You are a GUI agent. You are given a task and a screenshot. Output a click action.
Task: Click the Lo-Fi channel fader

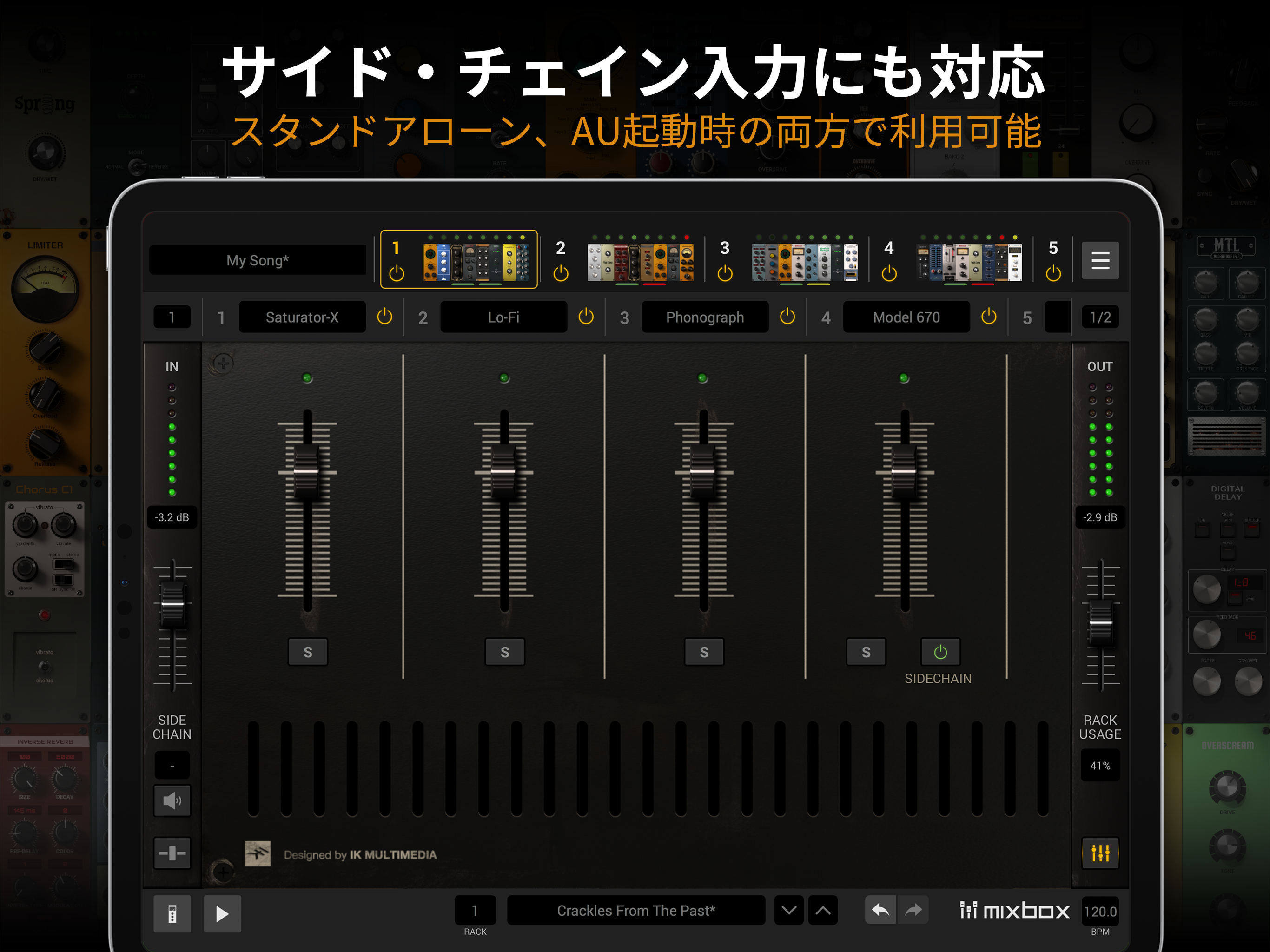click(503, 471)
